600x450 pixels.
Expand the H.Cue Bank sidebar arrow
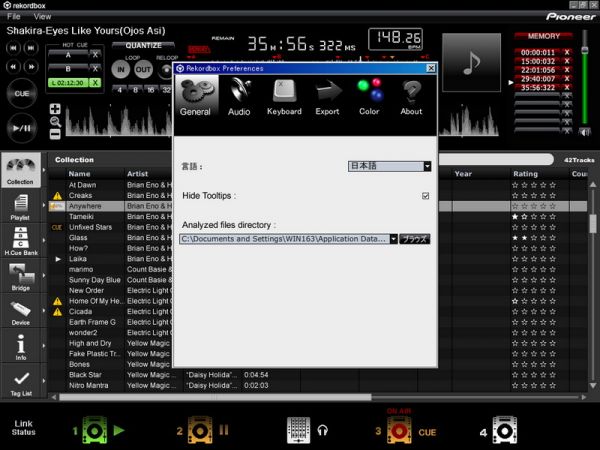click(44, 241)
